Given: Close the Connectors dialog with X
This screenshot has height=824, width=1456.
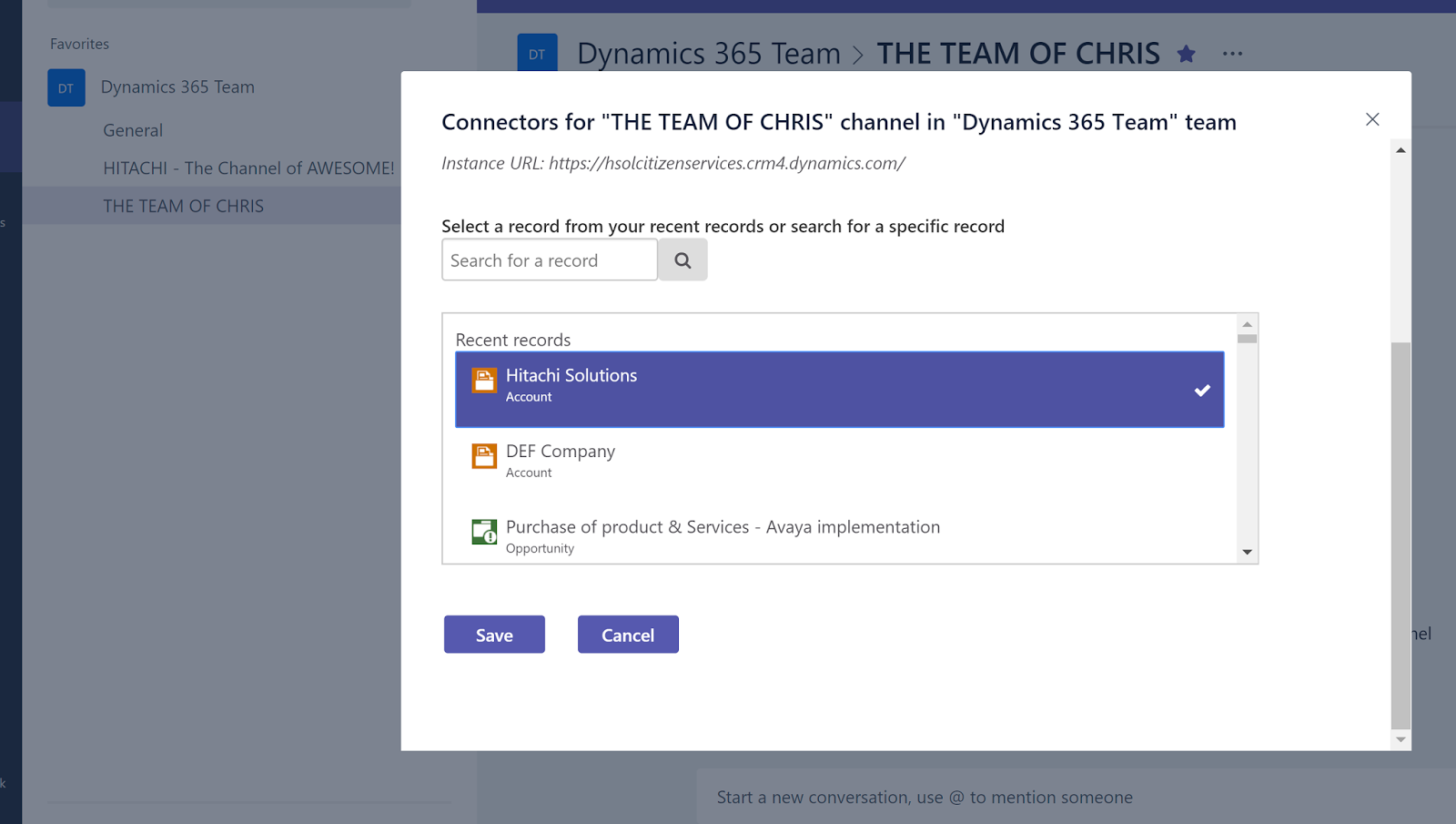Looking at the screenshot, I should (x=1372, y=119).
